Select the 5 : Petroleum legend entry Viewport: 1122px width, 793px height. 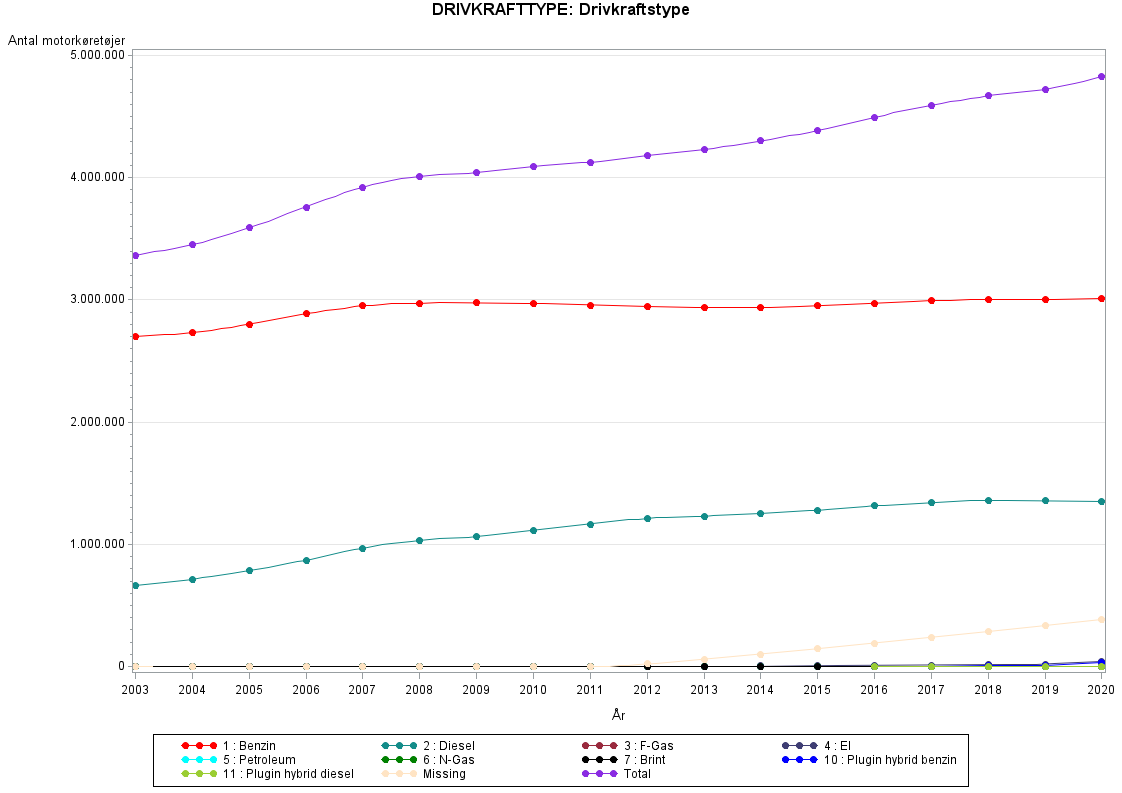coord(259,760)
